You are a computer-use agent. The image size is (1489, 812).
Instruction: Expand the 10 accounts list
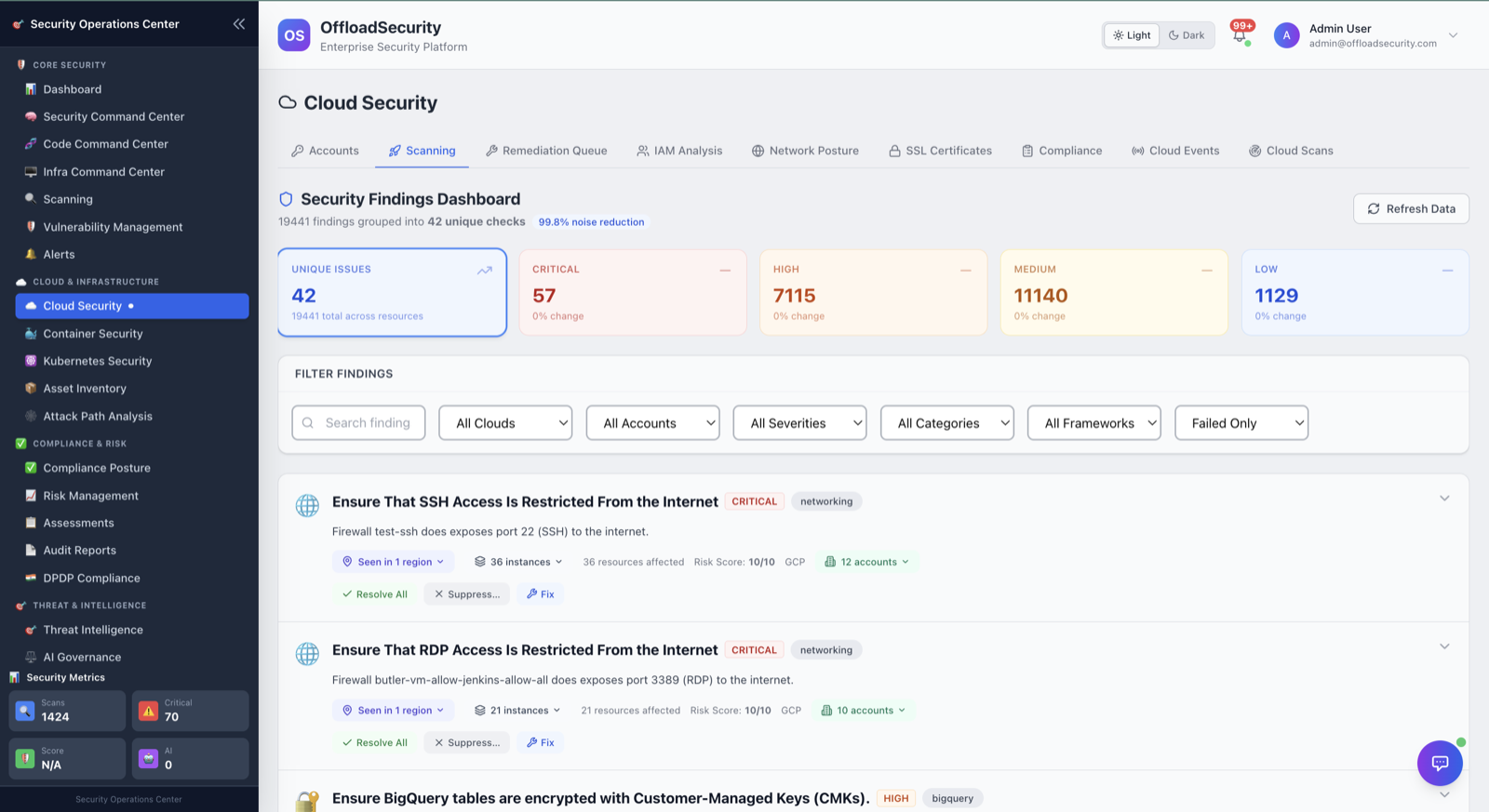click(x=864, y=711)
